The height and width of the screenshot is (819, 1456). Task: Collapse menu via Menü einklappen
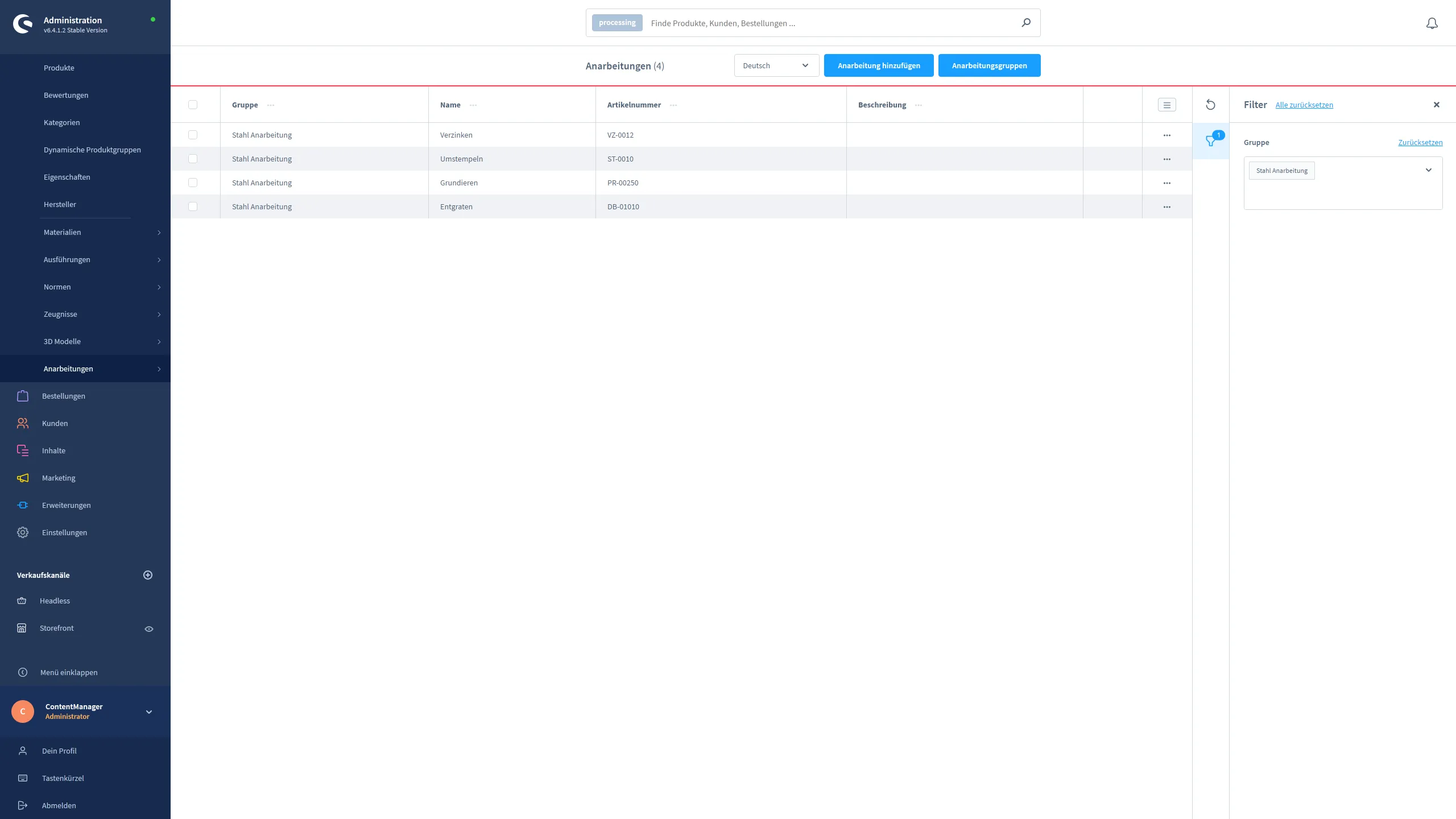click(x=69, y=672)
